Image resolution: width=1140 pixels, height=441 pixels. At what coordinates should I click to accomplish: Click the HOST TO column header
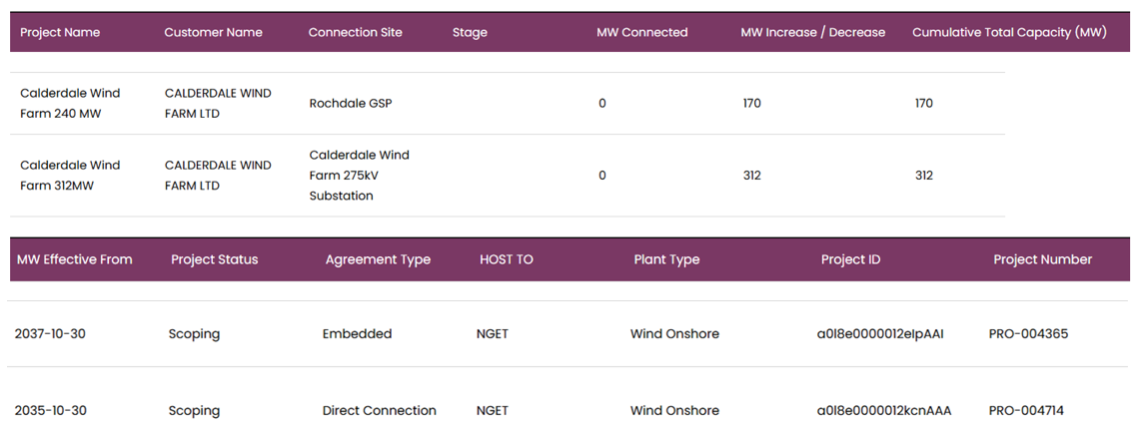[506, 259]
